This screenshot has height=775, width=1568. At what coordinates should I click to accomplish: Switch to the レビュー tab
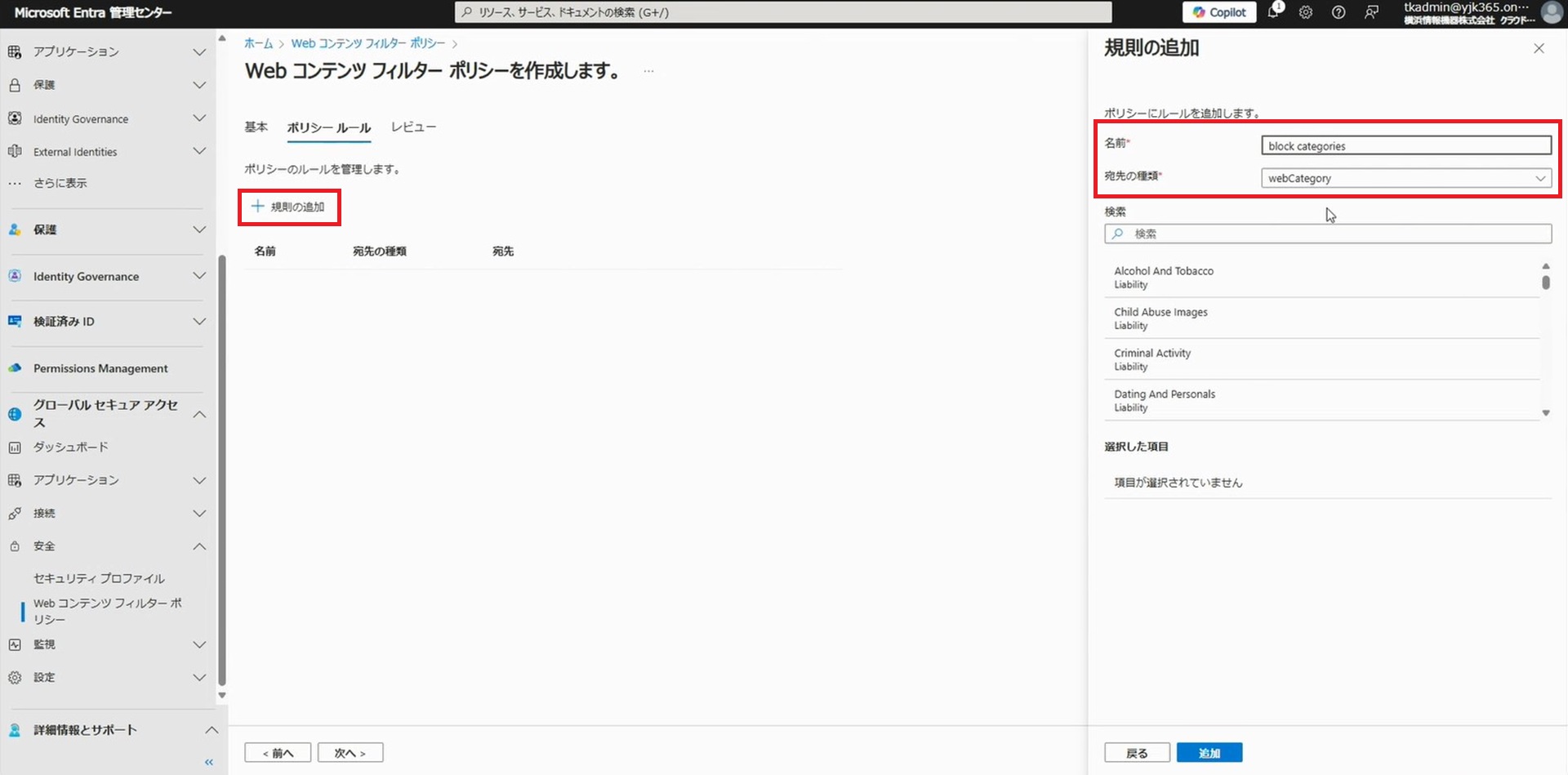[x=413, y=127]
